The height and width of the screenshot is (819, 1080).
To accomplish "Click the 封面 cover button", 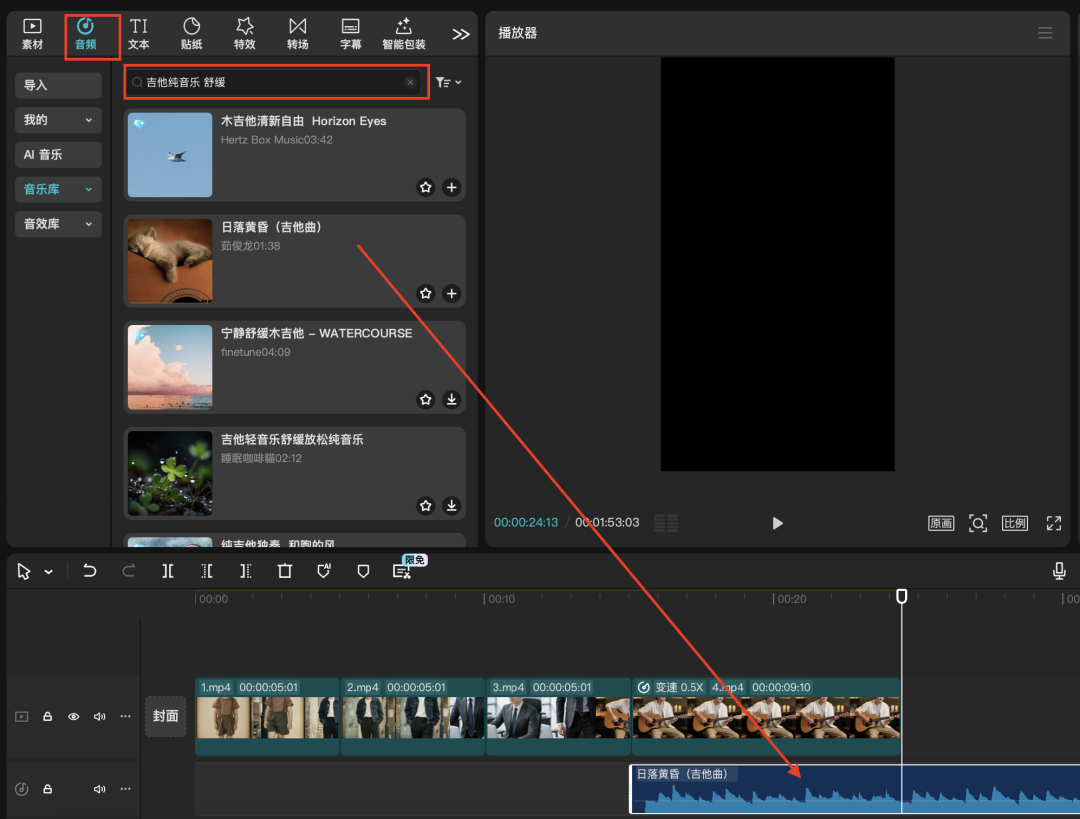I will point(165,716).
